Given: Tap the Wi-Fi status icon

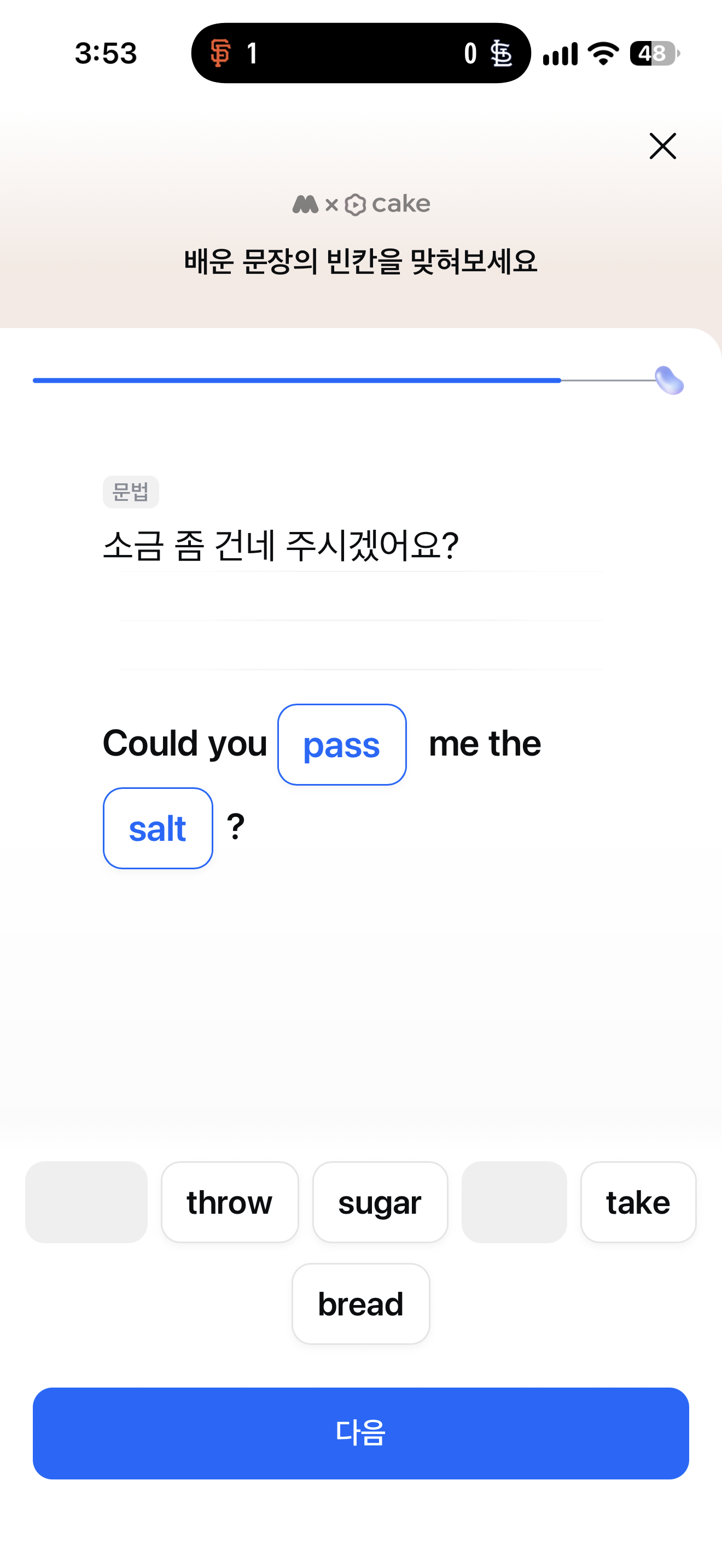Looking at the screenshot, I should (603, 54).
